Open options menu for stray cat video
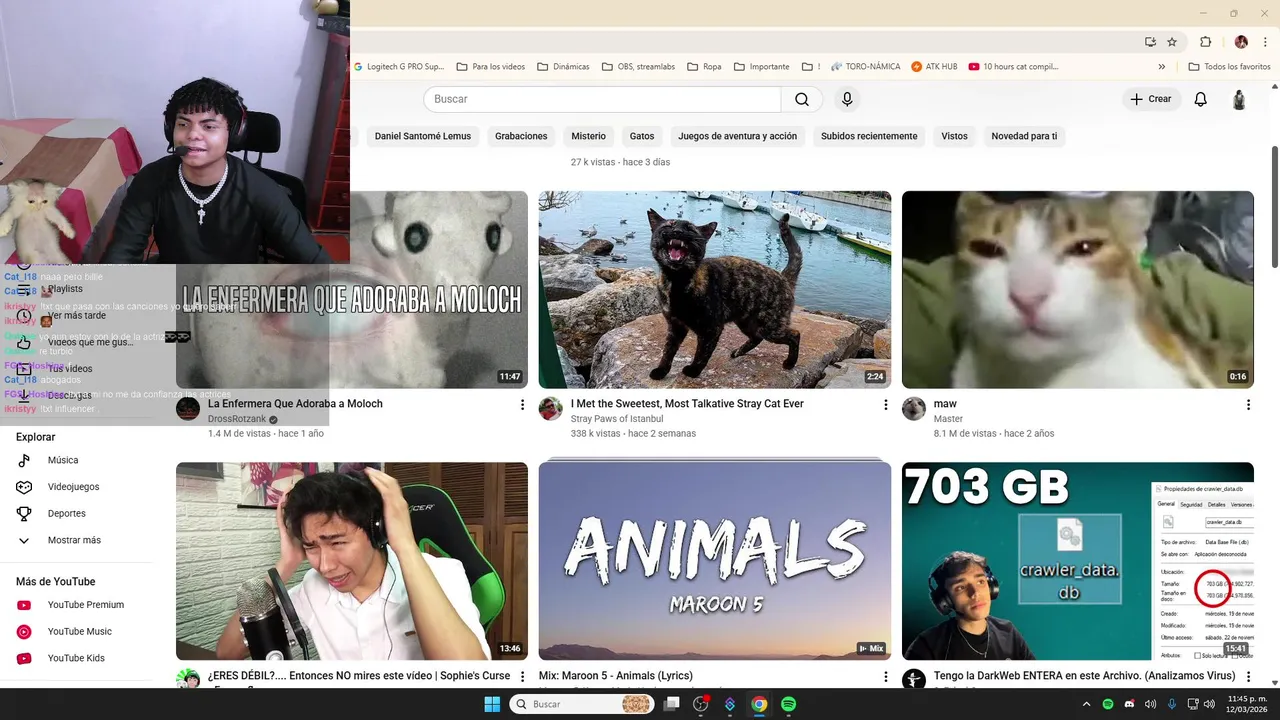This screenshot has width=1280, height=720. 885,405
